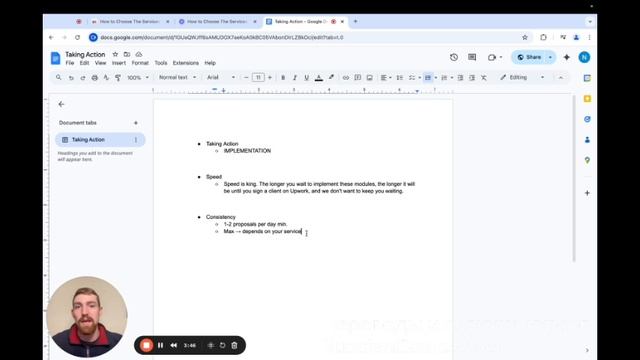Screen dimensions: 640x360
Task: Select the Taking Action document tab
Action: [x=100, y=140]
